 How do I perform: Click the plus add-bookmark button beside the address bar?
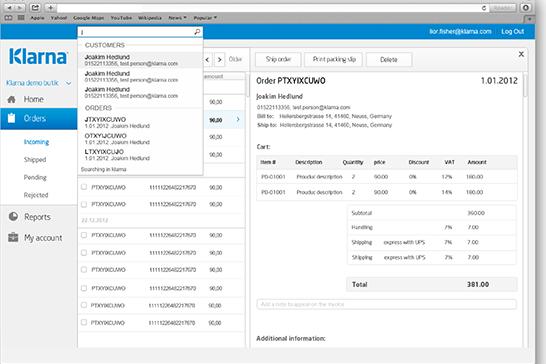(x=50, y=8)
